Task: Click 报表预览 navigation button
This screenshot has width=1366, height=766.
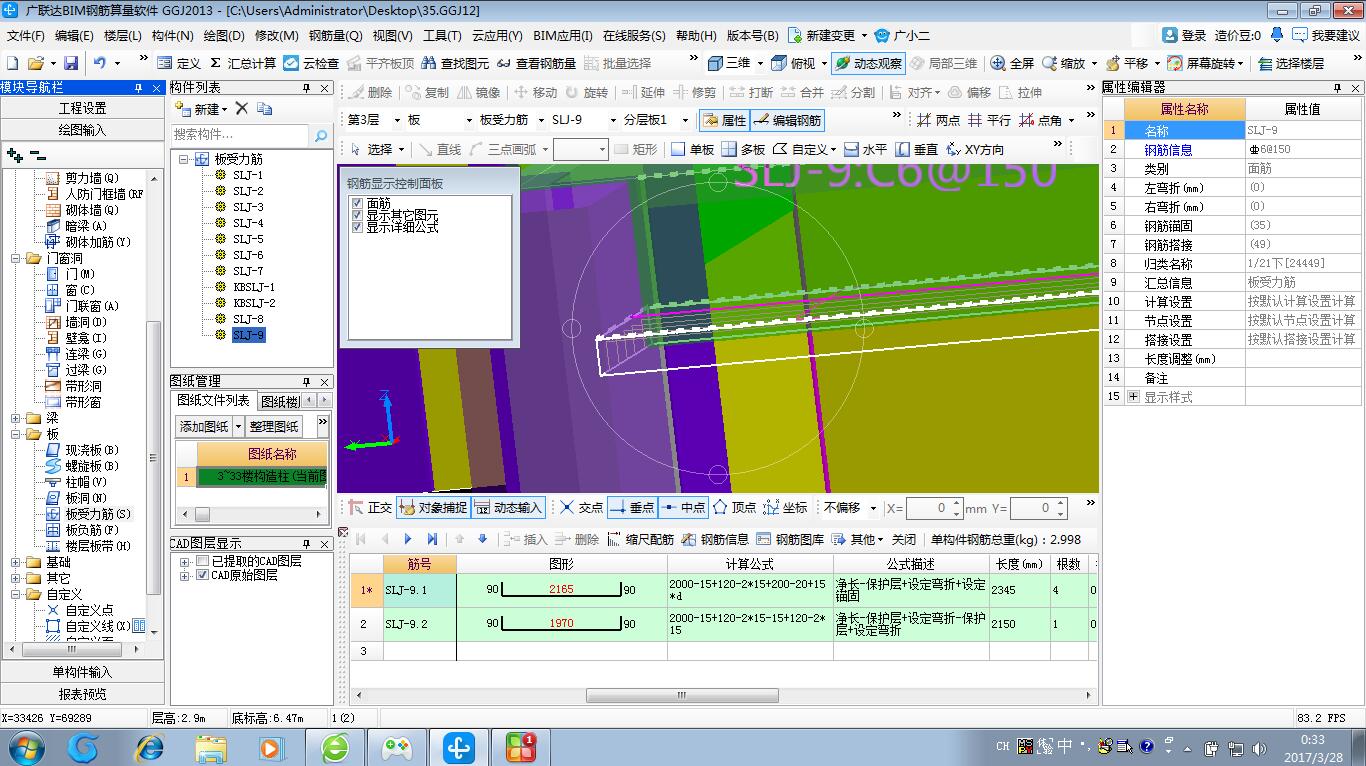Action: (x=82, y=694)
